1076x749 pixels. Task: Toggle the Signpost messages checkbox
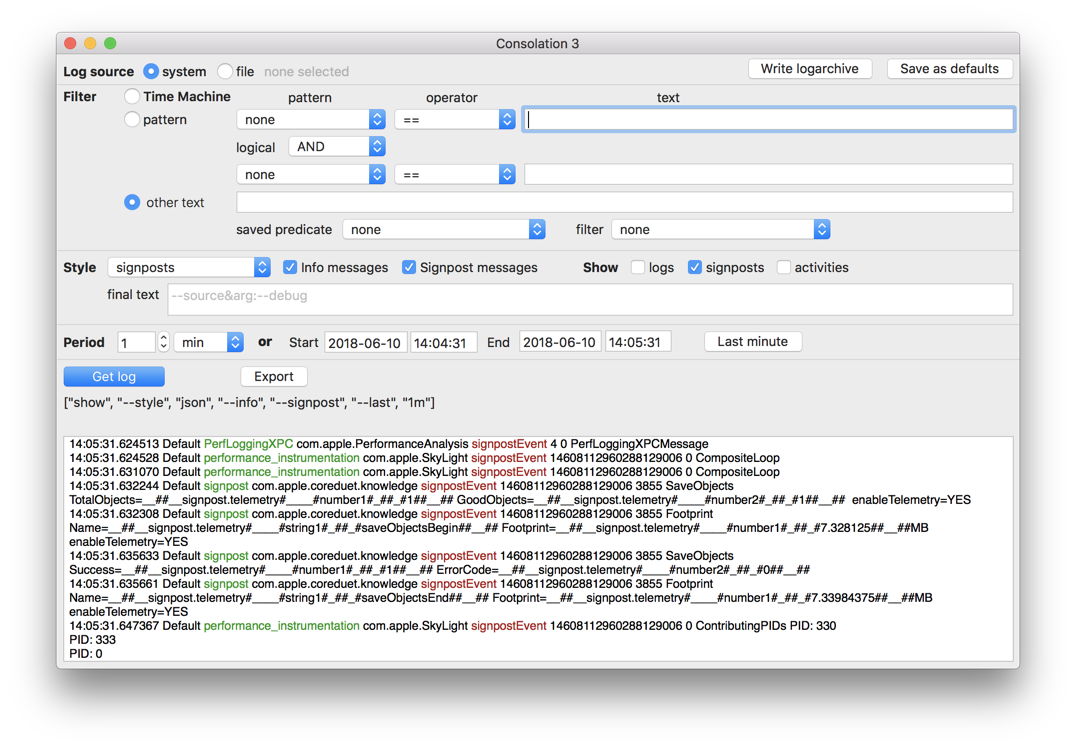click(x=409, y=268)
